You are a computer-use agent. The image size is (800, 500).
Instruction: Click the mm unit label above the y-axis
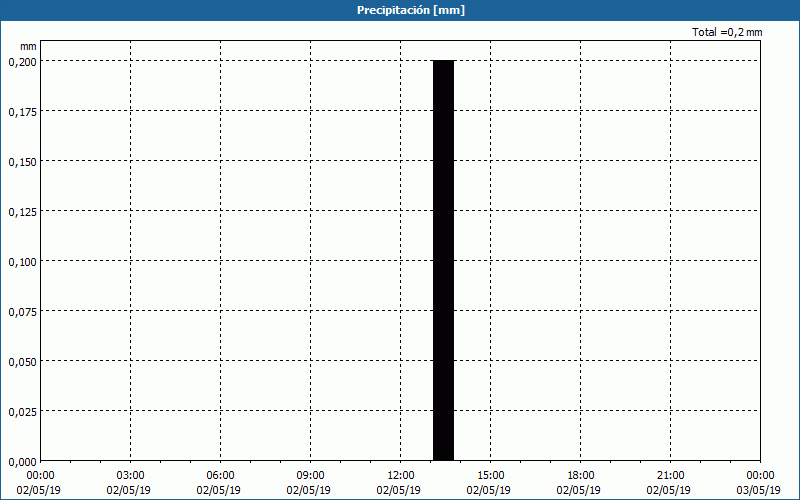click(29, 46)
